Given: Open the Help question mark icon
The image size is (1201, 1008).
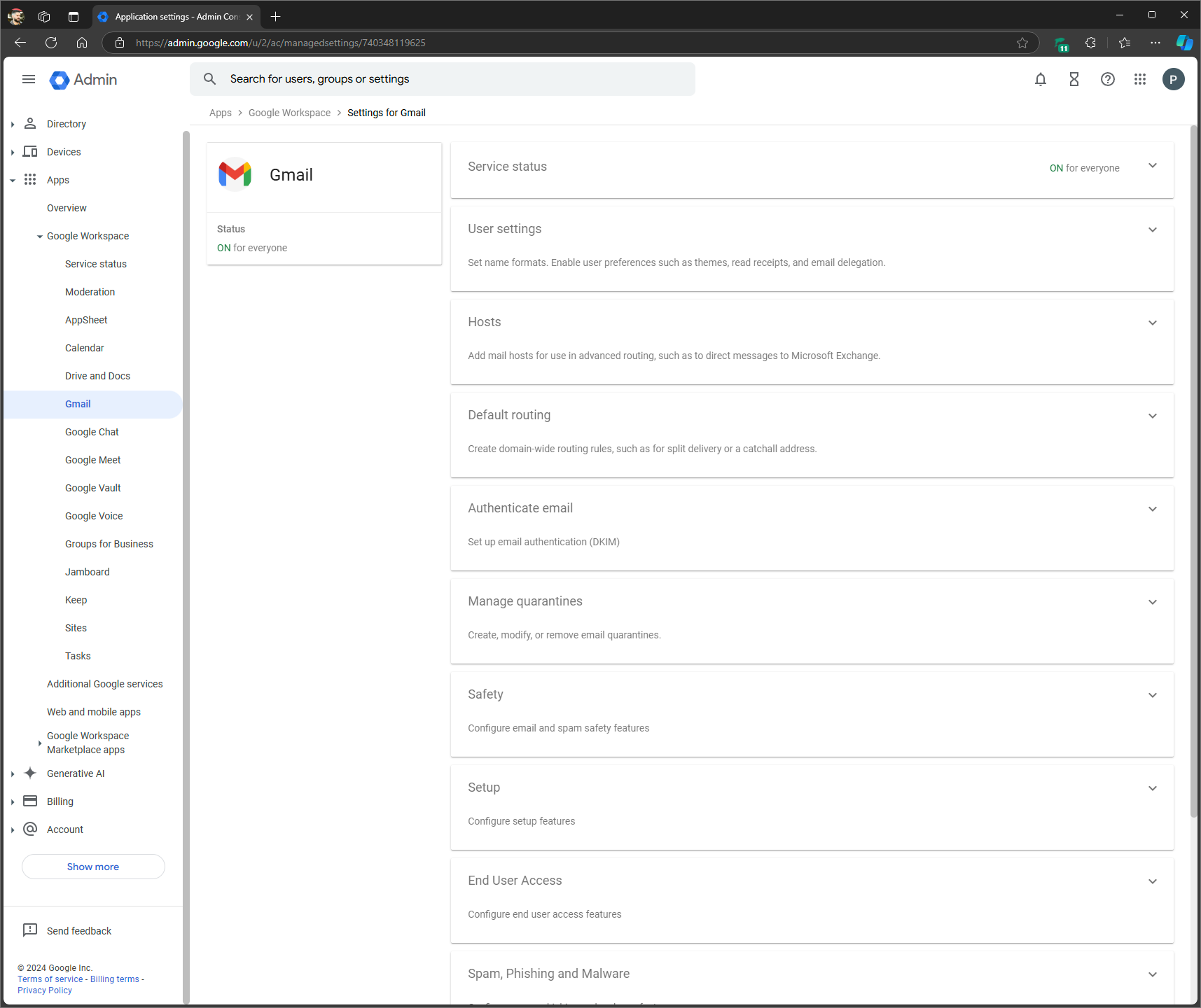Looking at the screenshot, I should [1108, 79].
